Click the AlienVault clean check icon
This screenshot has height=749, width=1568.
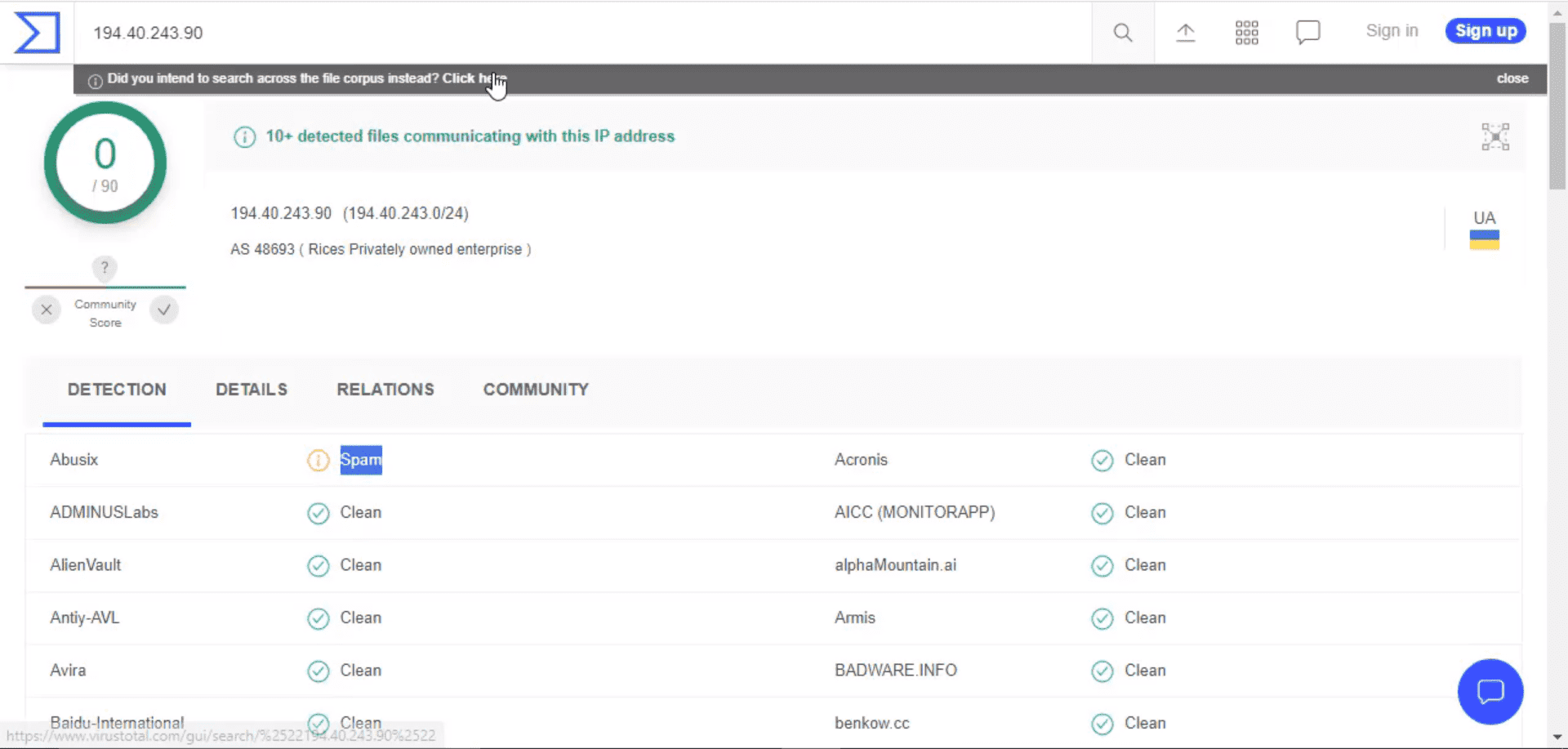pos(318,565)
